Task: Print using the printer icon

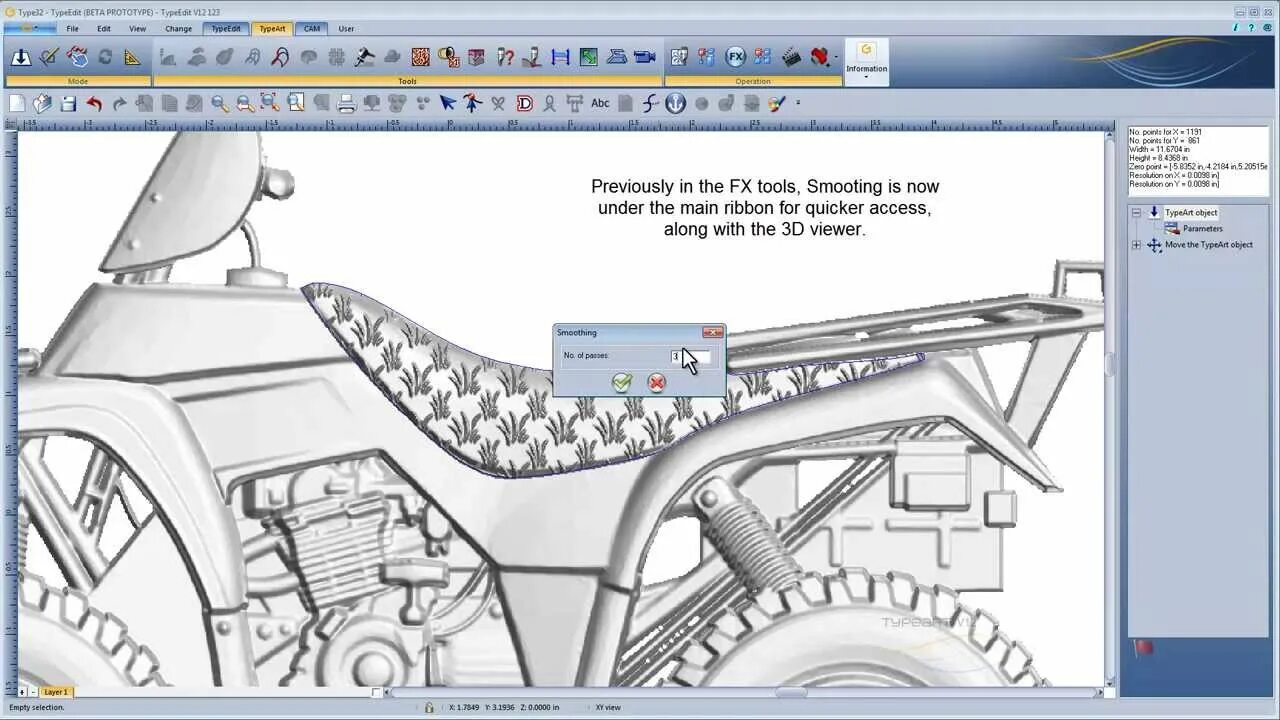Action: [x=346, y=103]
